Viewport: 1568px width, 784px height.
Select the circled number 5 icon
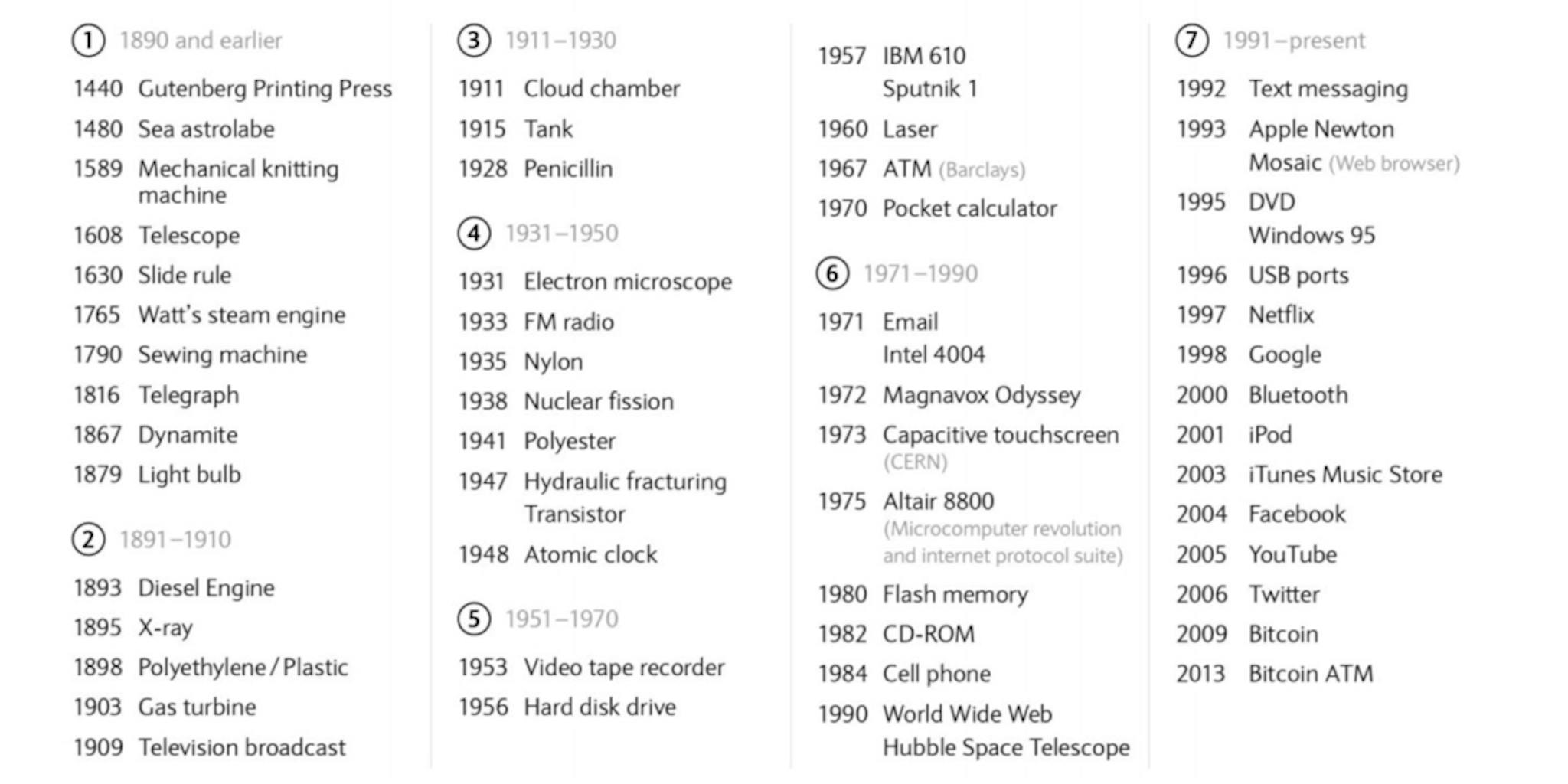(x=473, y=619)
